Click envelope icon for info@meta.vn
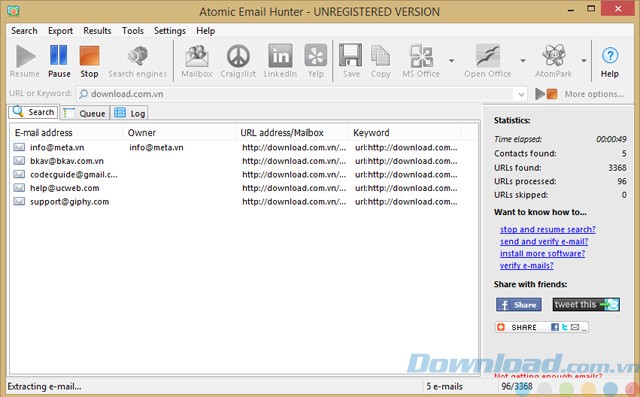 click(x=19, y=147)
